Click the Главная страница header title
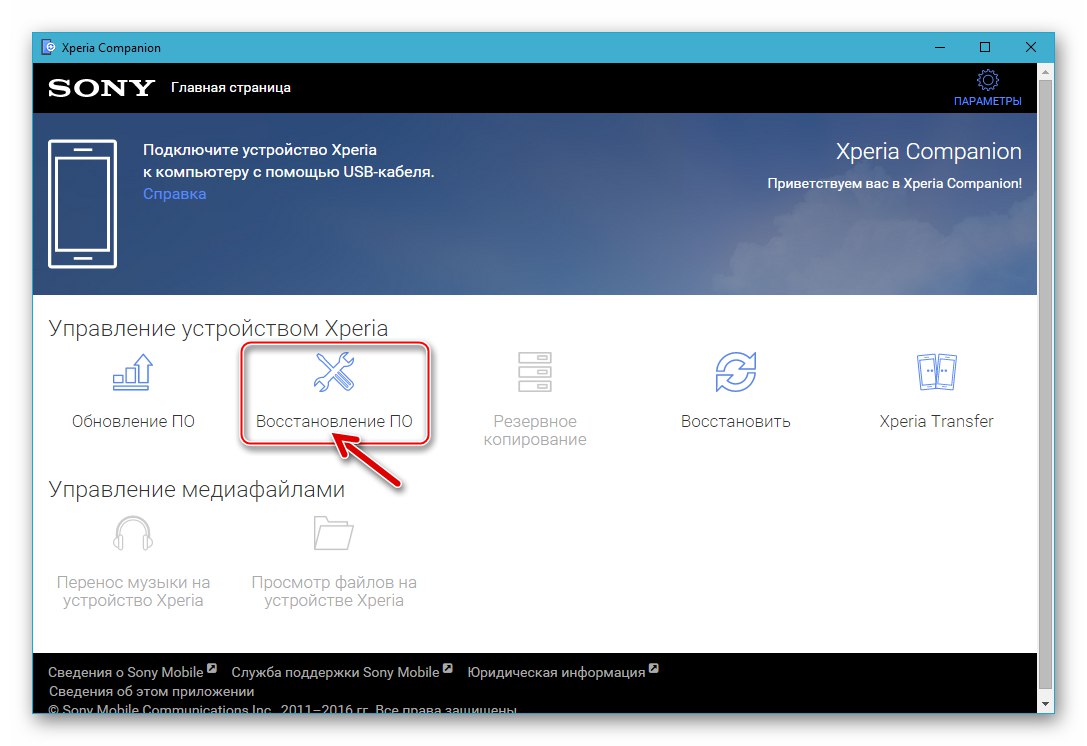This screenshot has width=1087, height=746. point(231,87)
